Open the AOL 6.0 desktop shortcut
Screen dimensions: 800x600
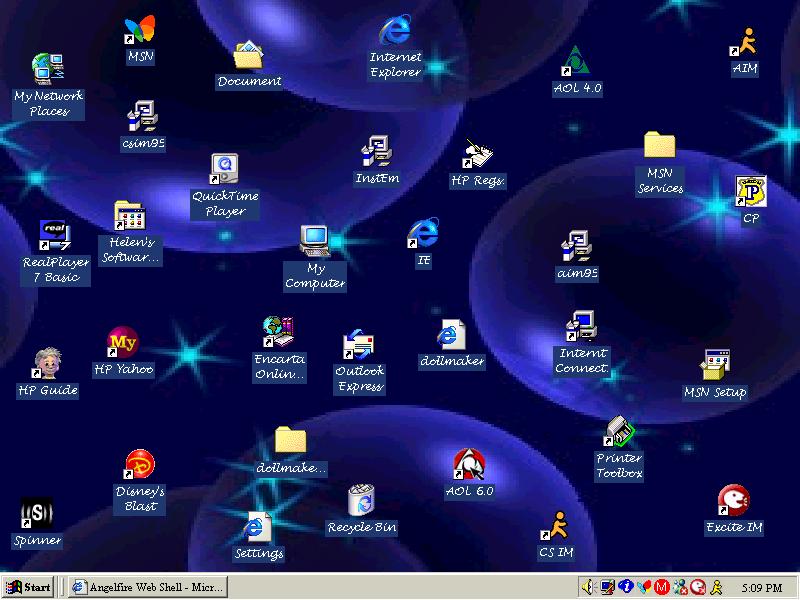click(469, 465)
